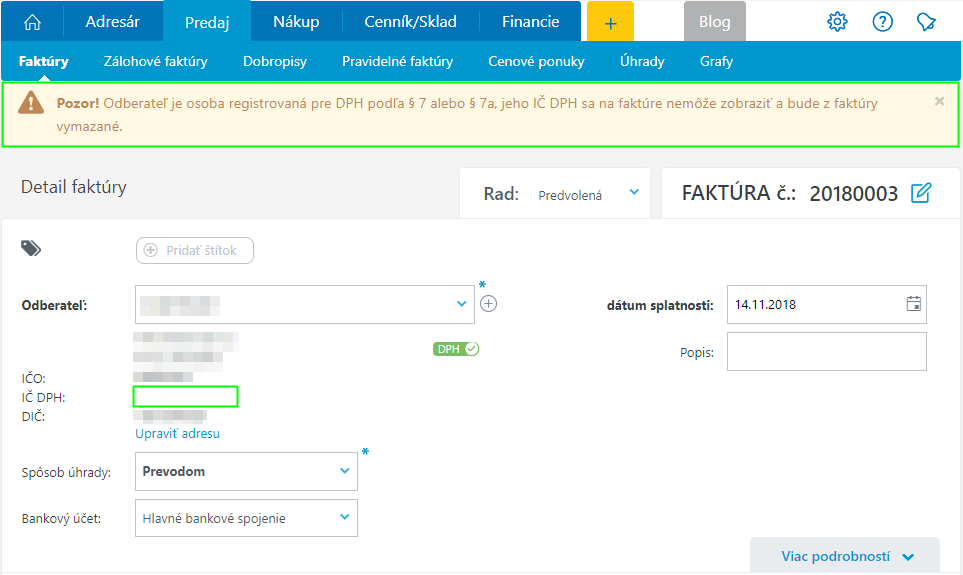Open help via question mark icon
963x575 pixels.
point(882,22)
